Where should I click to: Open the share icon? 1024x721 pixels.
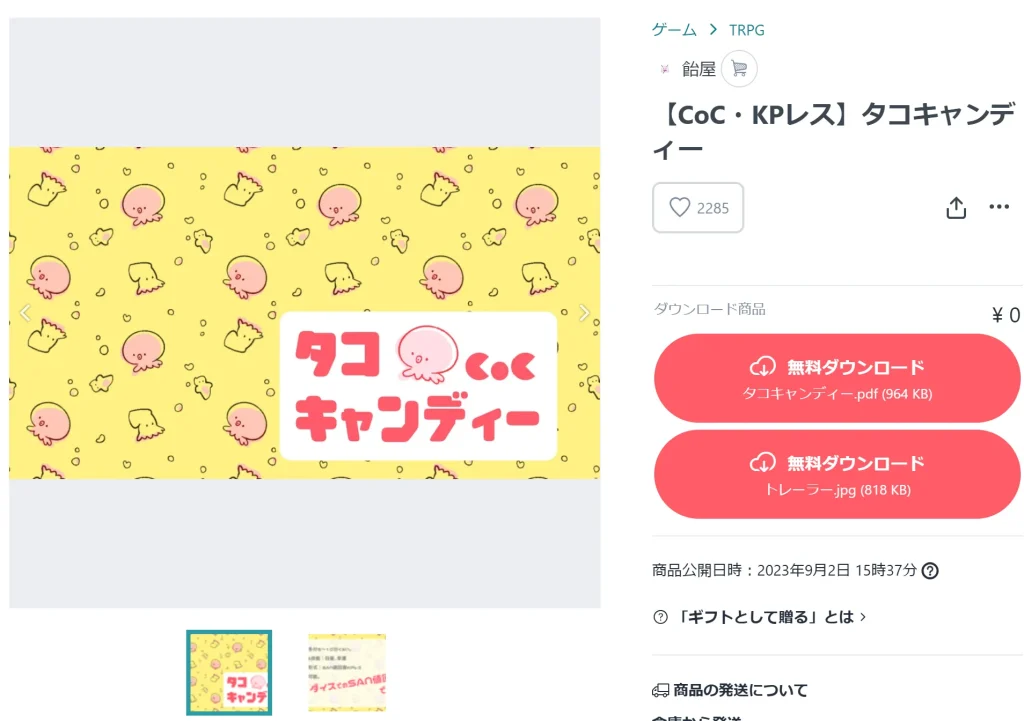click(956, 208)
